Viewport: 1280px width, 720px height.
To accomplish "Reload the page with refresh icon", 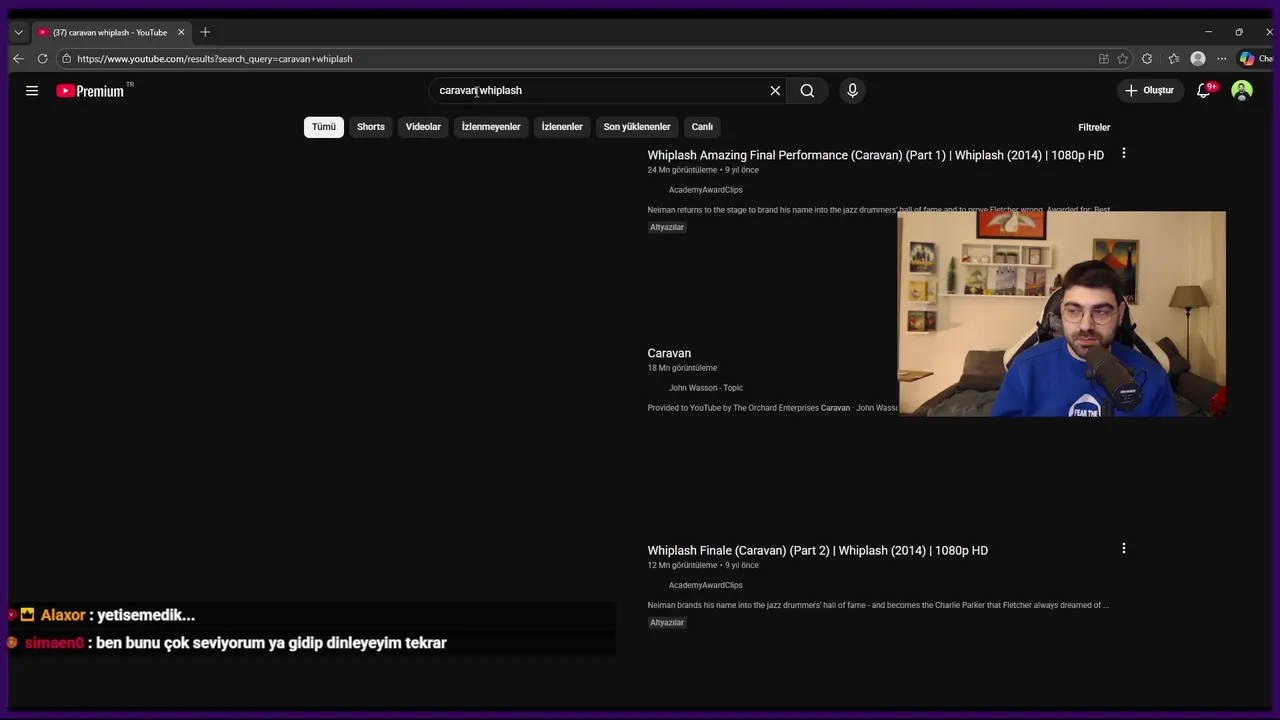I will tap(42, 59).
